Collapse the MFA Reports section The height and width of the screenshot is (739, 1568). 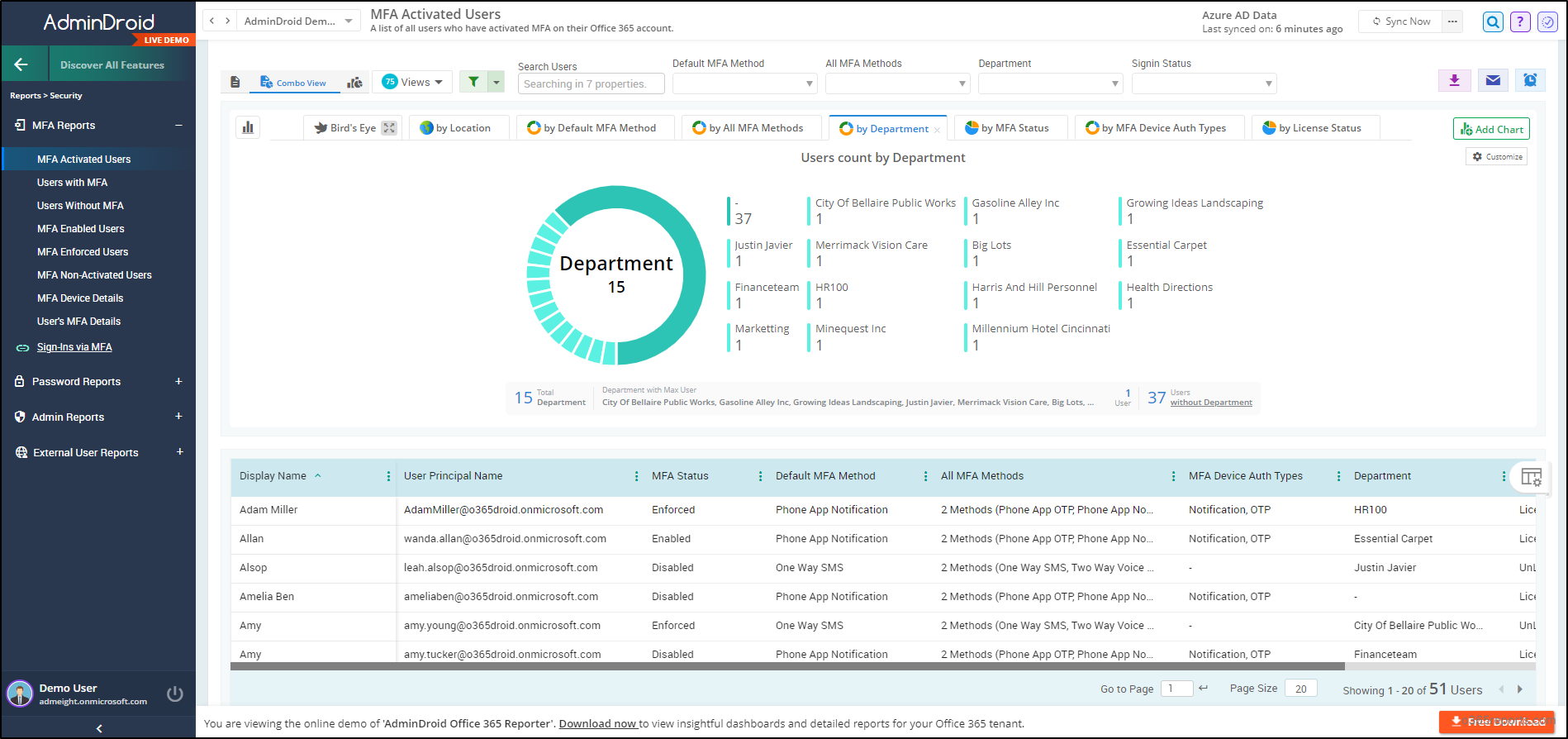(178, 125)
